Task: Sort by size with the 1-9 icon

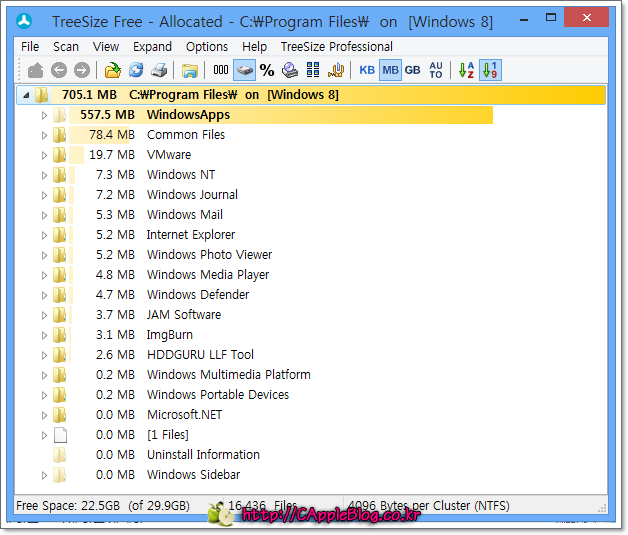Action: coord(490,70)
